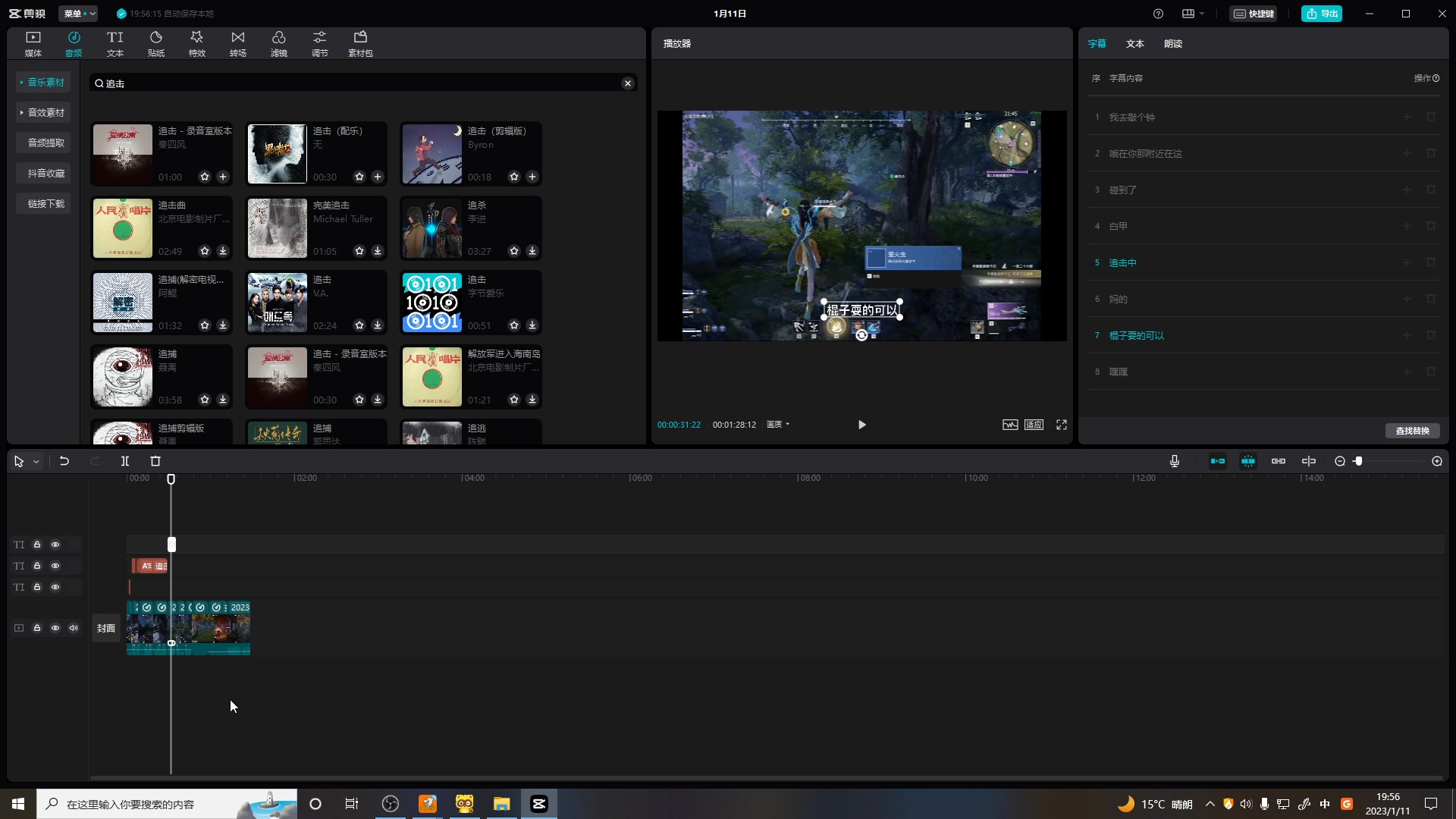
Task: Enter fullscreen preview in player
Action: (x=1062, y=425)
